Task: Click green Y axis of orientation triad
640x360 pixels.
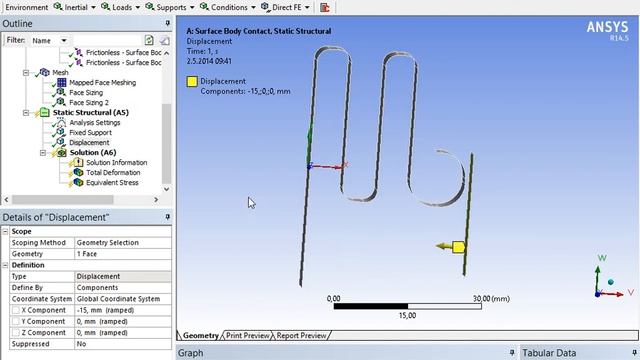Action: pos(598,278)
